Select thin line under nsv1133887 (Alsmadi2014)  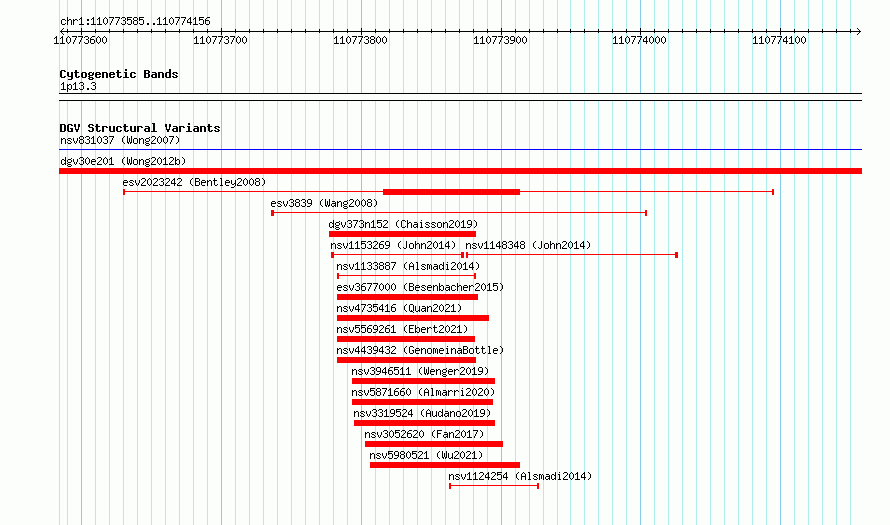406,276
